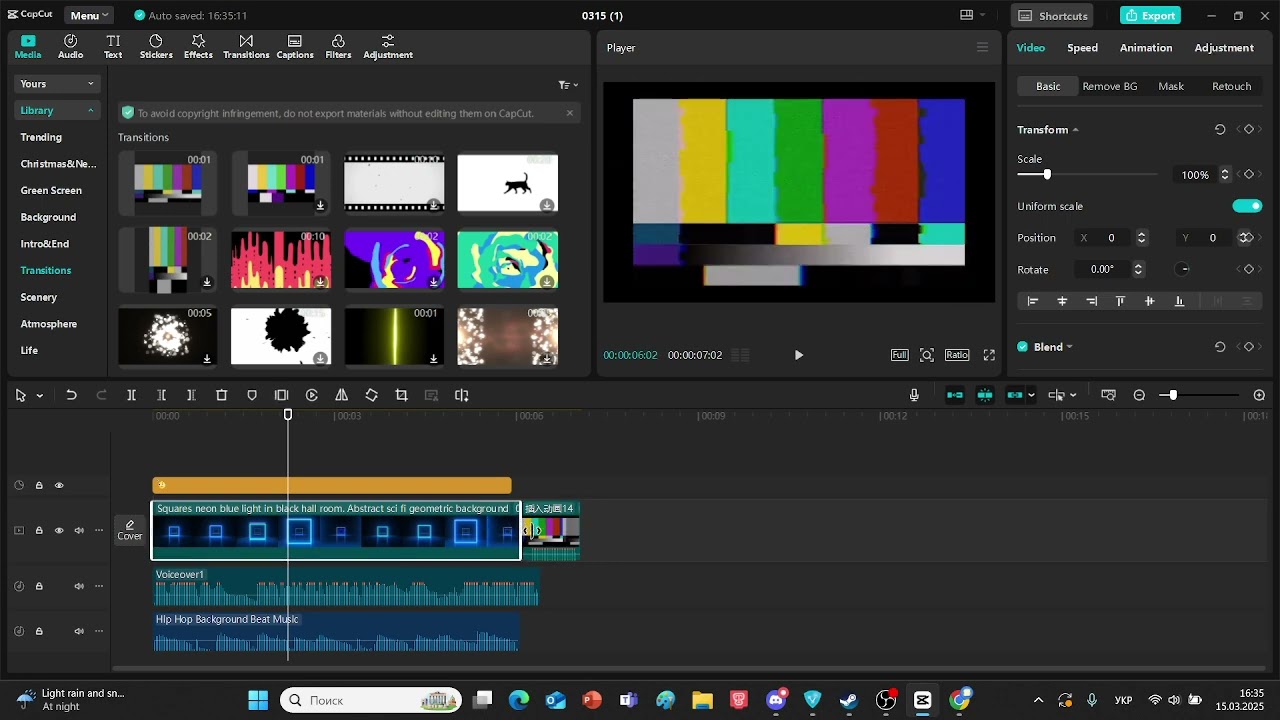Click the reverse playback icon
Viewport: 1280px width, 720px height.
pyautogui.click(x=312, y=395)
